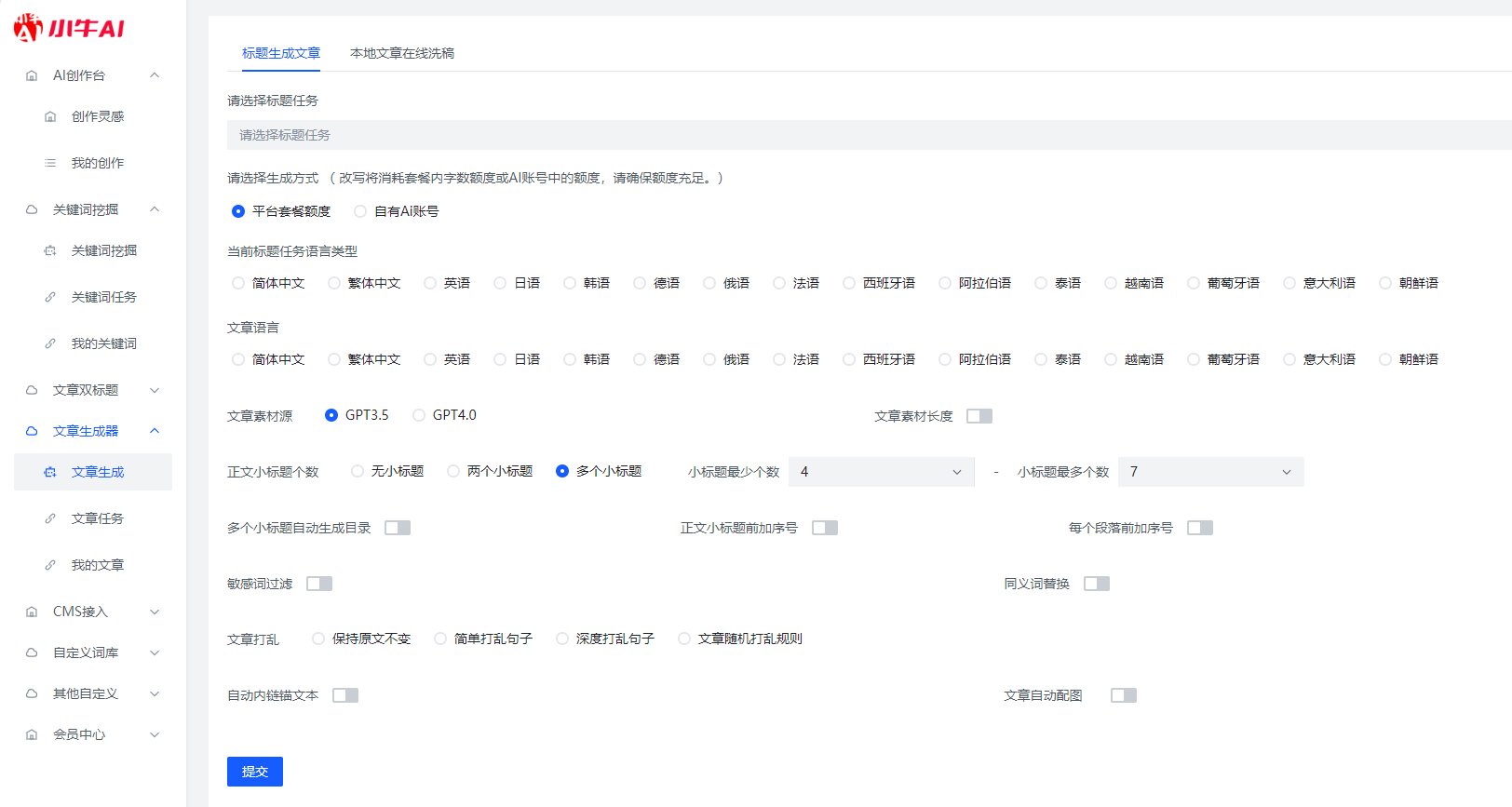Open the 小标题最多个数 dropdown
The image size is (1512, 807).
(x=1210, y=472)
